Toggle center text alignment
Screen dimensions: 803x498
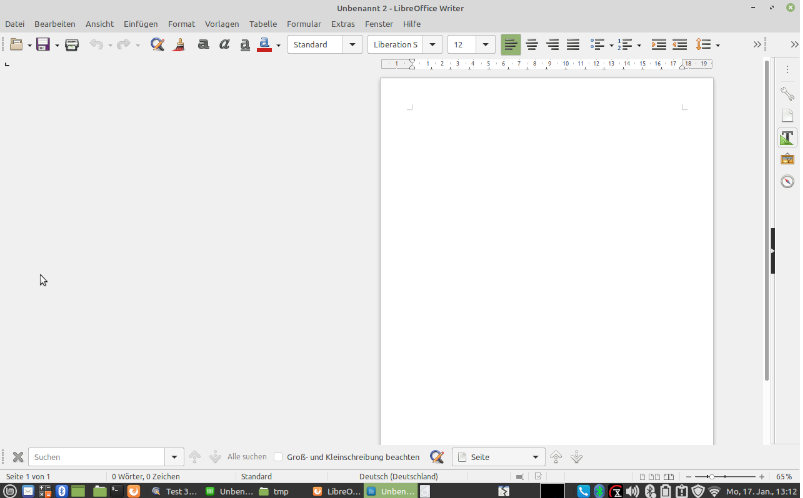(532, 45)
